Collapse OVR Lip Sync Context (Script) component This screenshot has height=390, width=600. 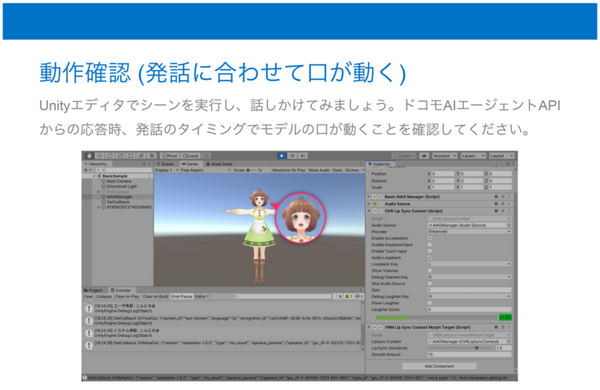click(369, 211)
